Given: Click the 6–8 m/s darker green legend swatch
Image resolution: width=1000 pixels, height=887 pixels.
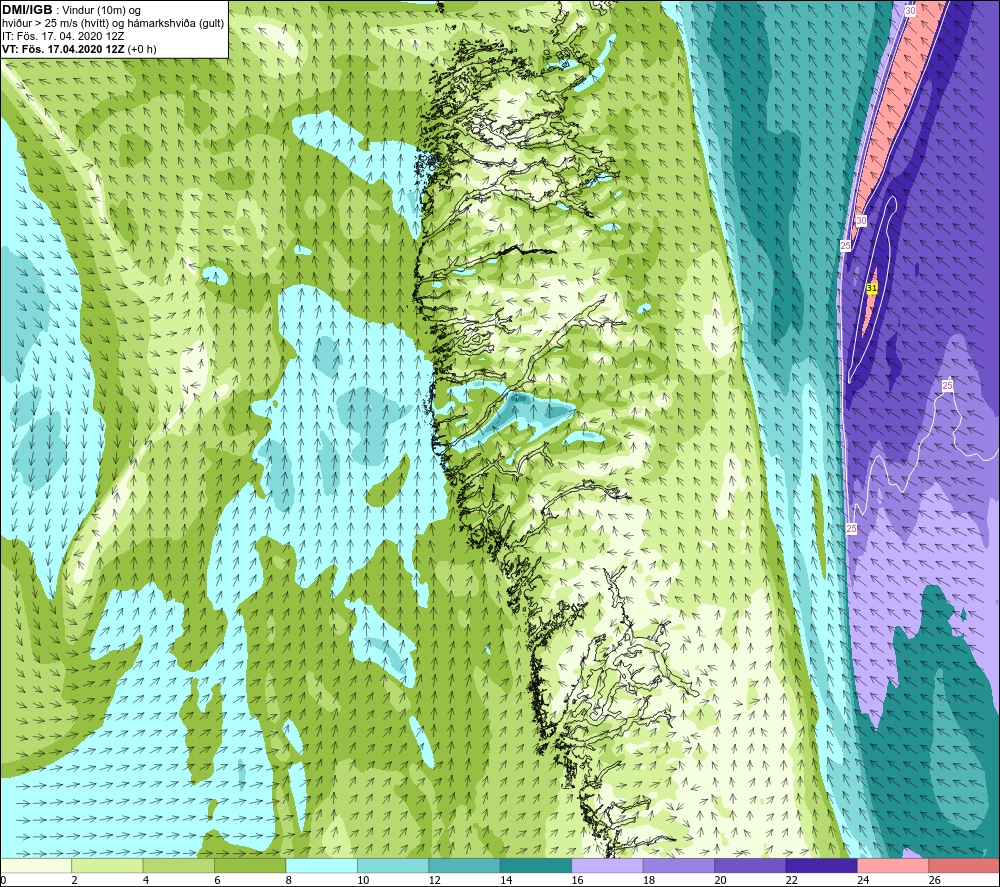Looking at the screenshot, I should click(x=250, y=865).
